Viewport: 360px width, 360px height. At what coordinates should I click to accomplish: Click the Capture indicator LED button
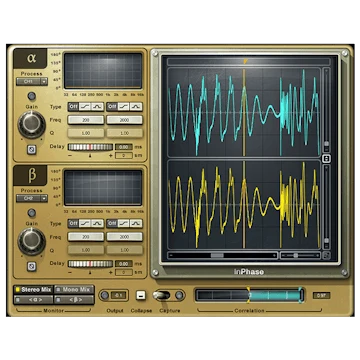[179, 295]
